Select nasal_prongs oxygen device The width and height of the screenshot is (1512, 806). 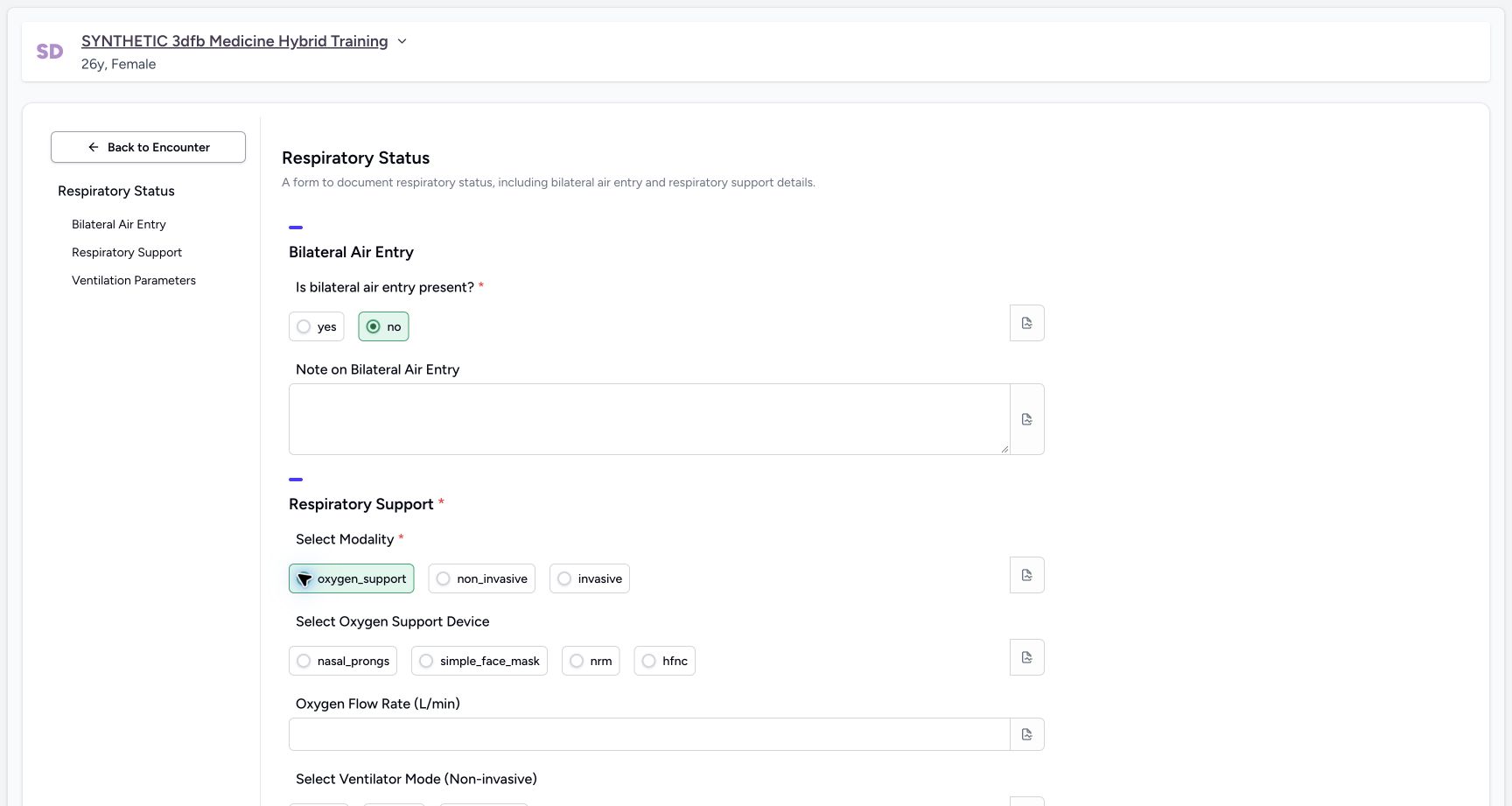pos(343,661)
